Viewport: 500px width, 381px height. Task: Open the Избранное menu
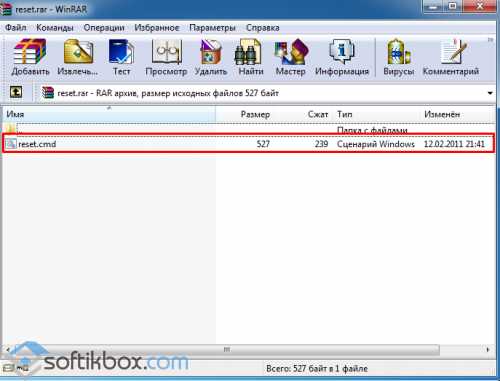coord(157,28)
